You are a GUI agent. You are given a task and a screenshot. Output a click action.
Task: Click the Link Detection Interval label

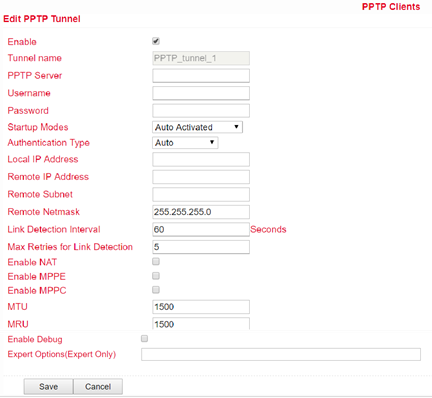tap(54, 229)
